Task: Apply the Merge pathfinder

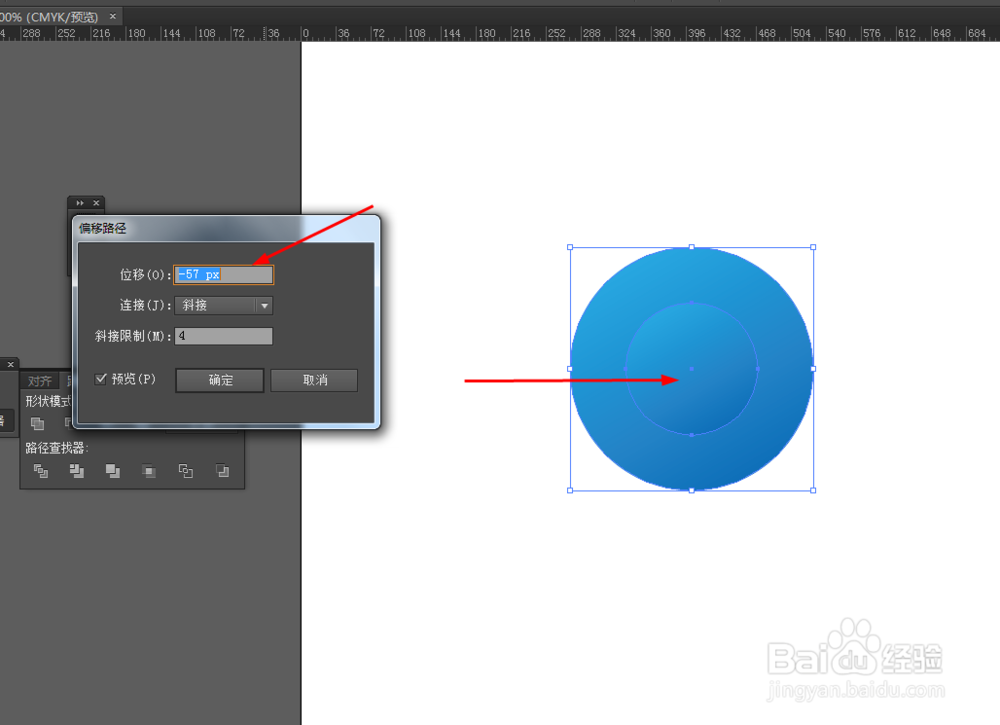Action: (113, 471)
